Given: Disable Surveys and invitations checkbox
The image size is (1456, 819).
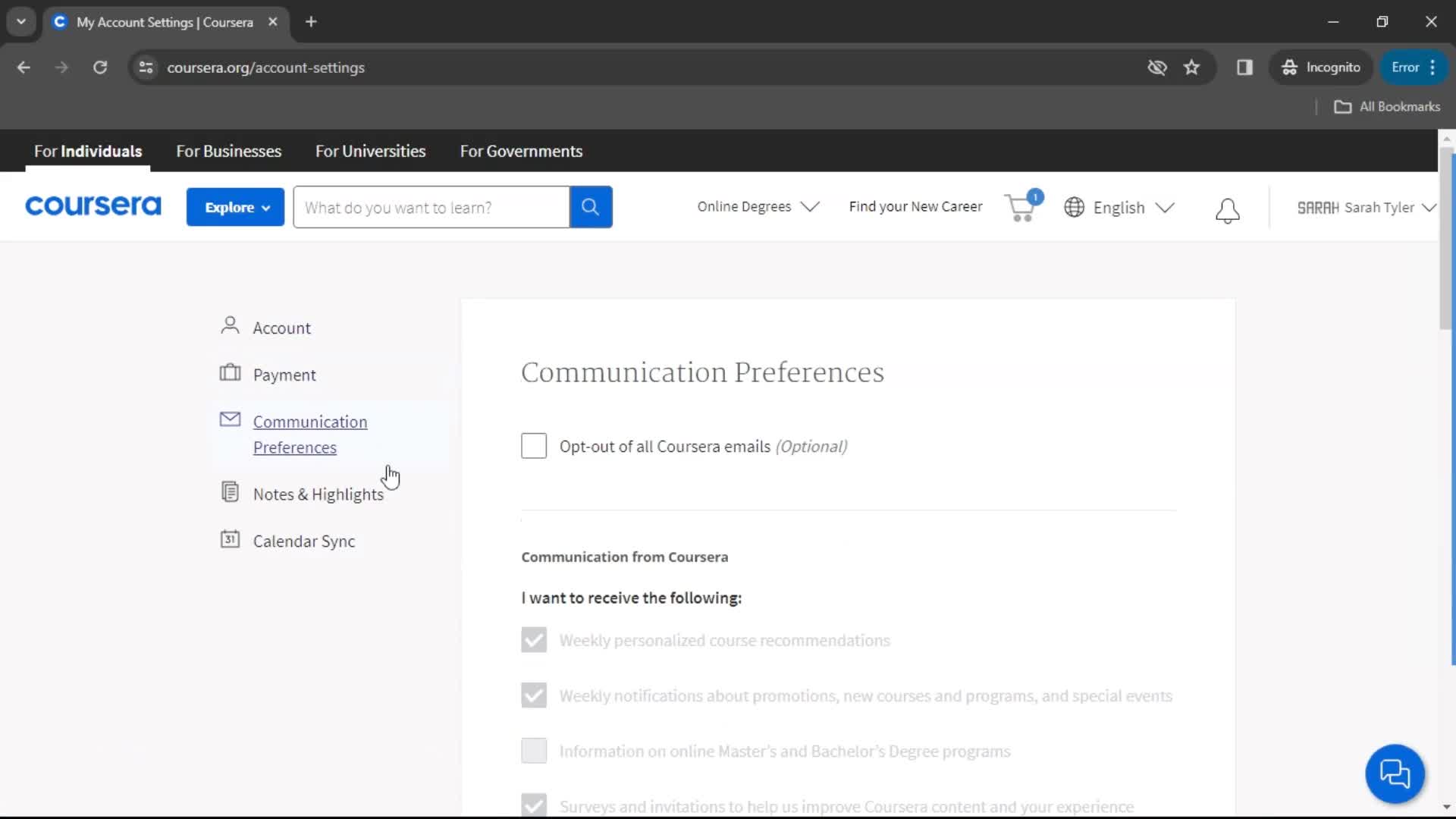Looking at the screenshot, I should pyautogui.click(x=533, y=806).
